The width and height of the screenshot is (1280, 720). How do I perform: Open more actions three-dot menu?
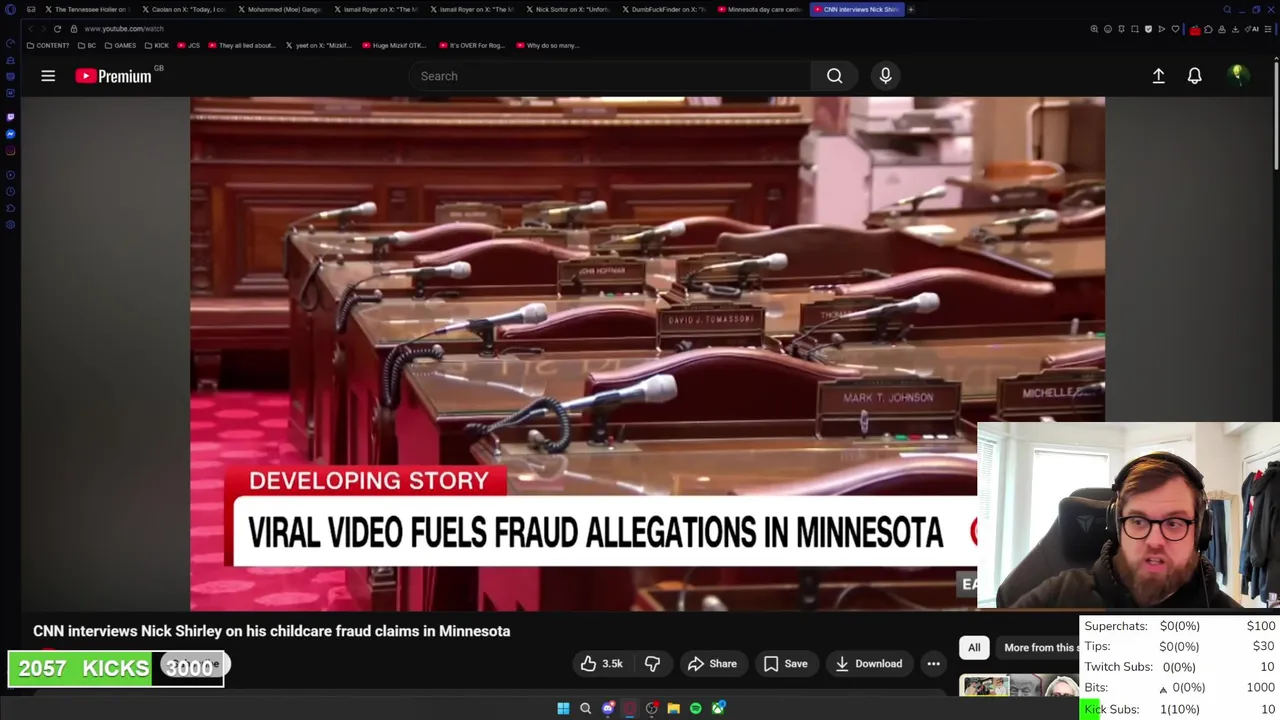933,664
